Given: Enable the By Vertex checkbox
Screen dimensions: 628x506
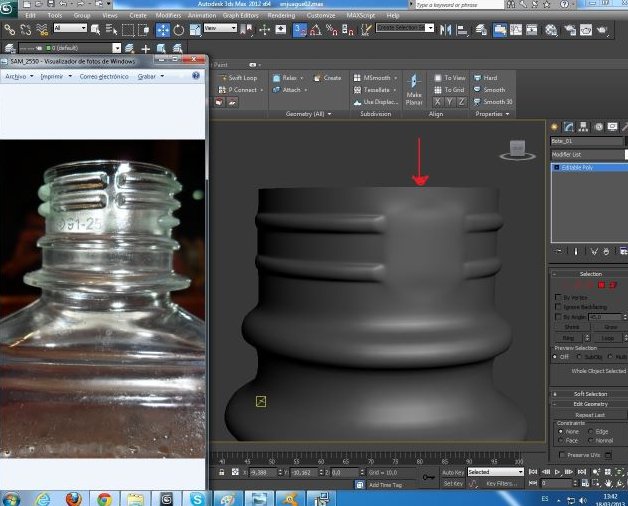Looking at the screenshot, I should click(x=558, y=297).
